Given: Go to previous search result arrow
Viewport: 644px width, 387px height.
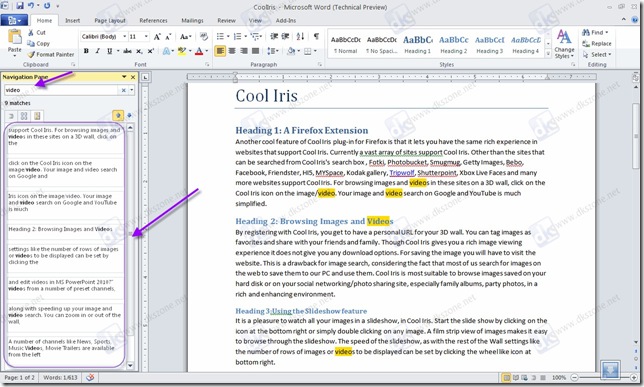Looking at the screenshot, I should 118,116.
